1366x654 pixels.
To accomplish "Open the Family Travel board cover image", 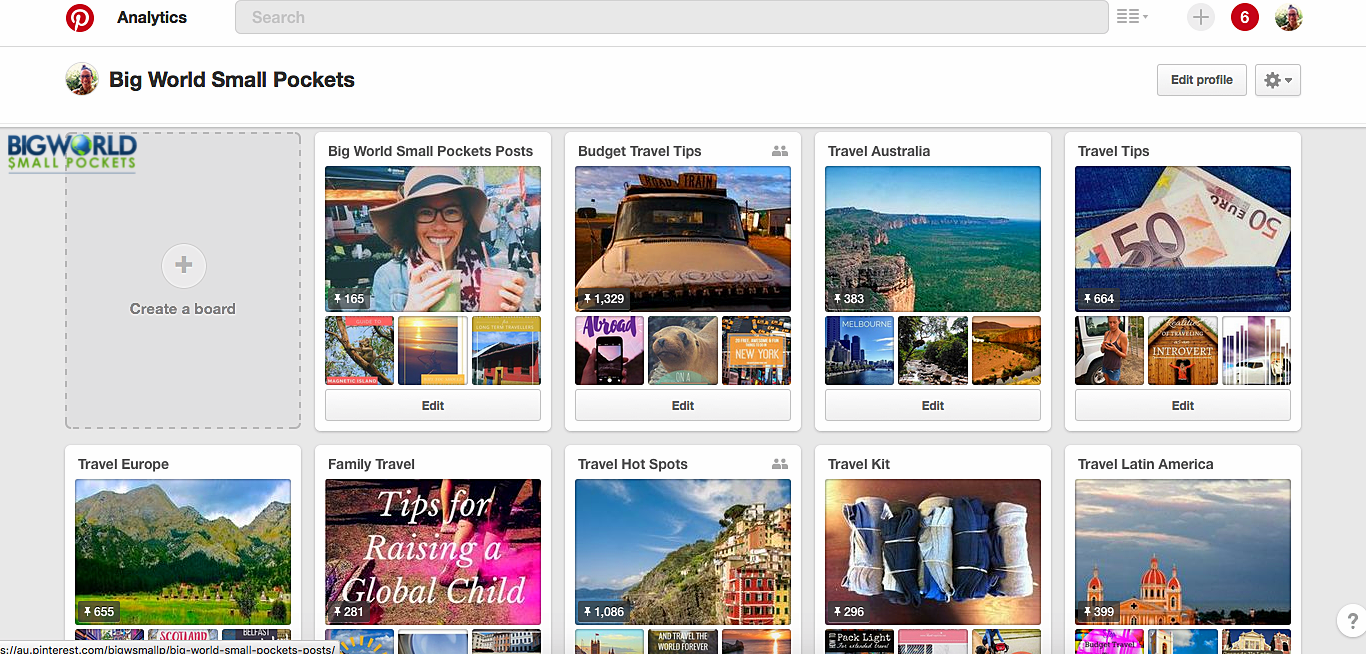I will (x=432, y=551).
